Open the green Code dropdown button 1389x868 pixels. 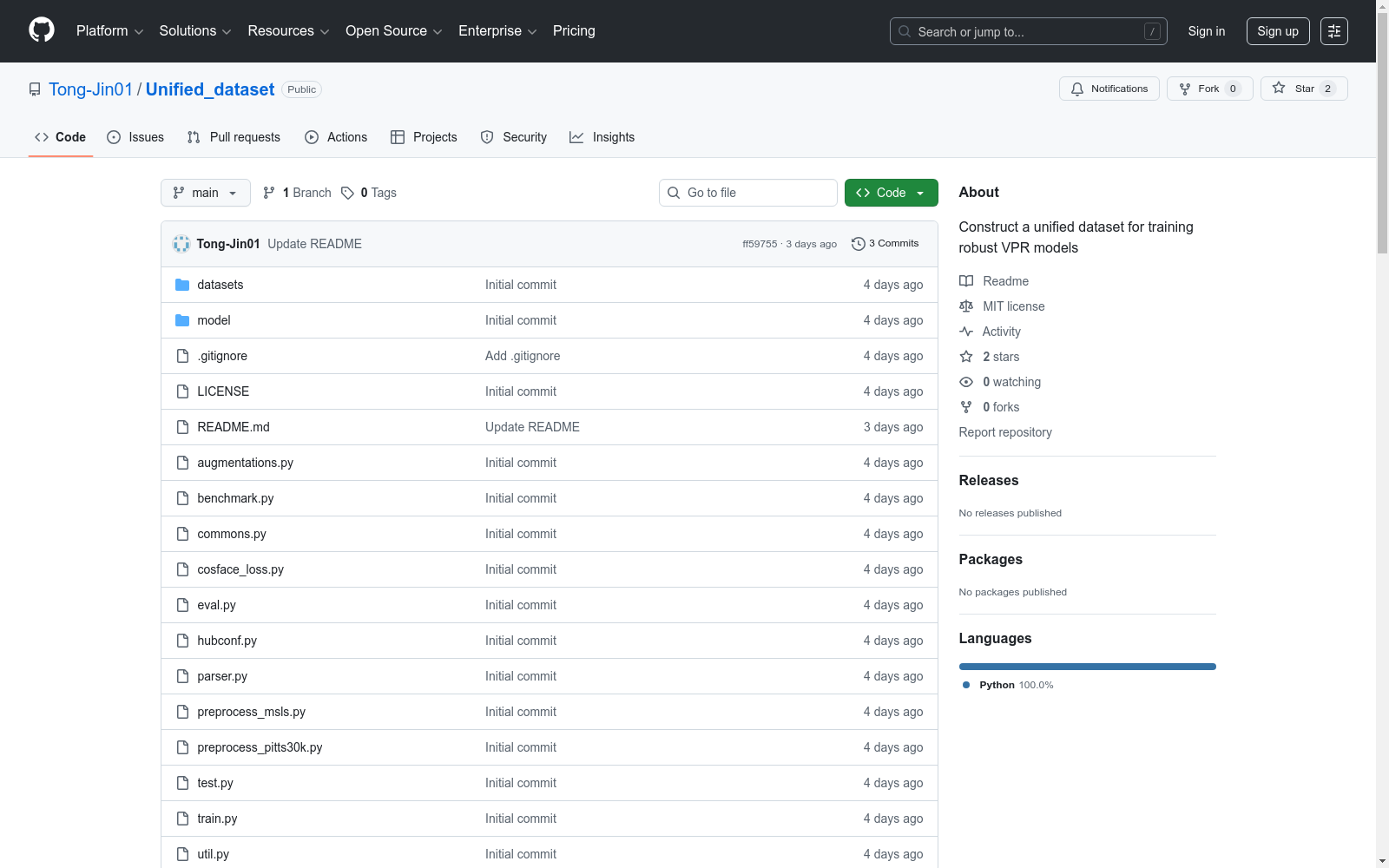(891, 193)
